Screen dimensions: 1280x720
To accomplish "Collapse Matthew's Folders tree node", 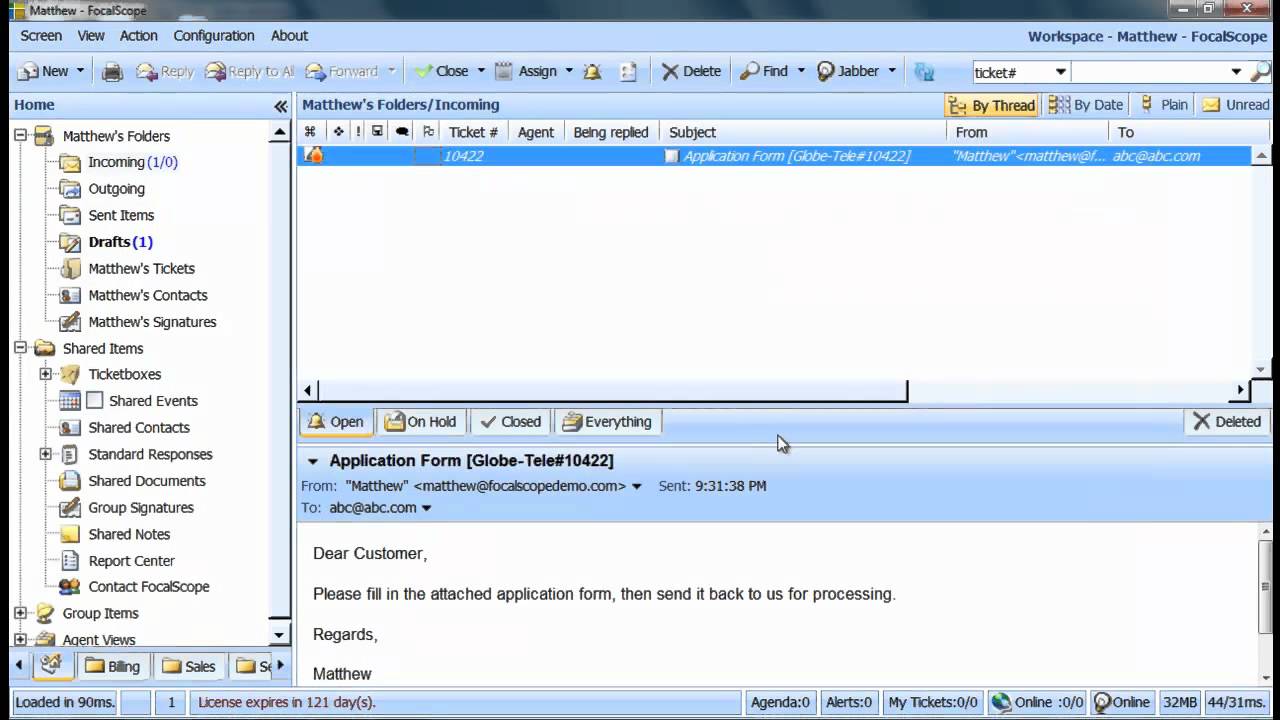I will point(20,135).
